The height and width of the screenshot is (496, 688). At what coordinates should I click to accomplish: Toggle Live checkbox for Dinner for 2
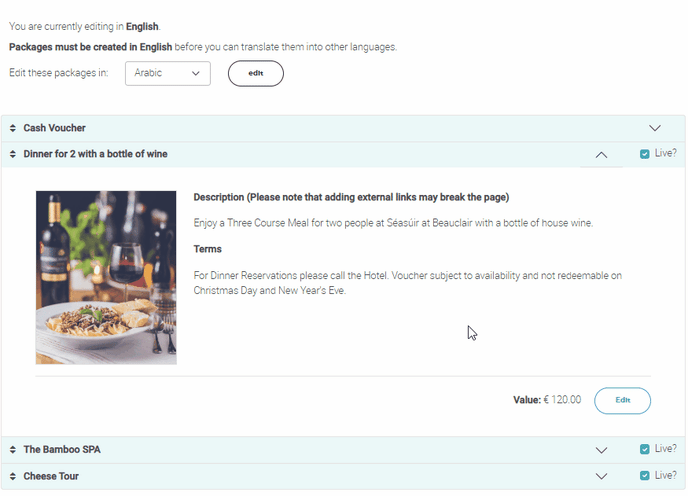(x=645, y=154)
